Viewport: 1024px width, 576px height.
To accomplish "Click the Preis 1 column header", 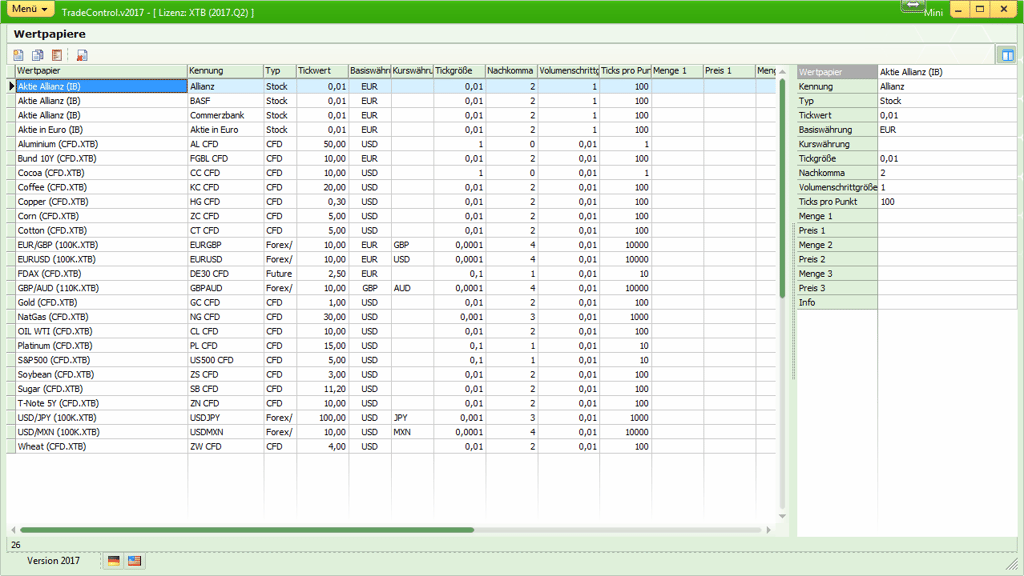I will 729,71.
